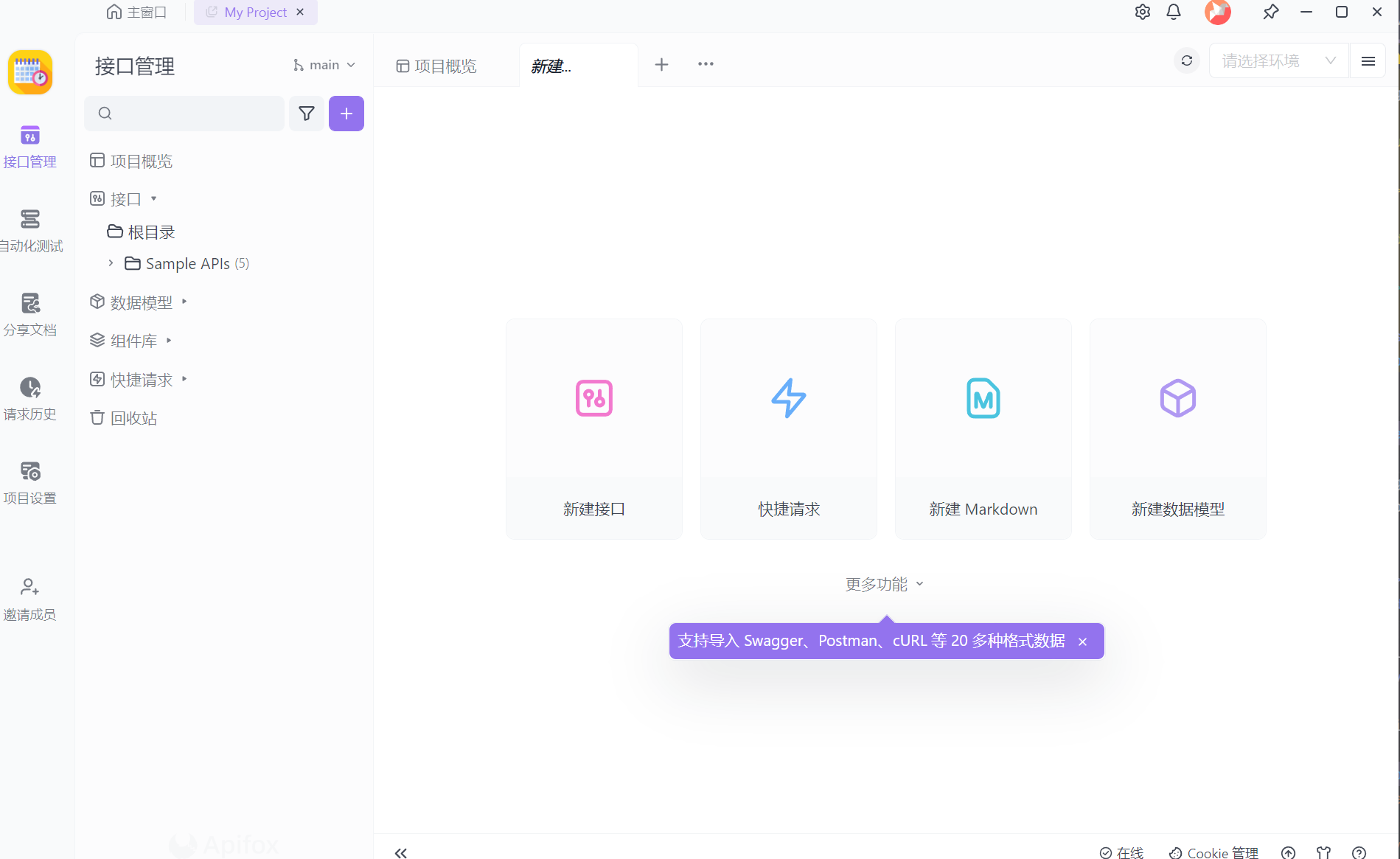This screenshot has height=859, width=1400.
Task: Open the 分享文档 sidebar section
Action: [29, 315]
